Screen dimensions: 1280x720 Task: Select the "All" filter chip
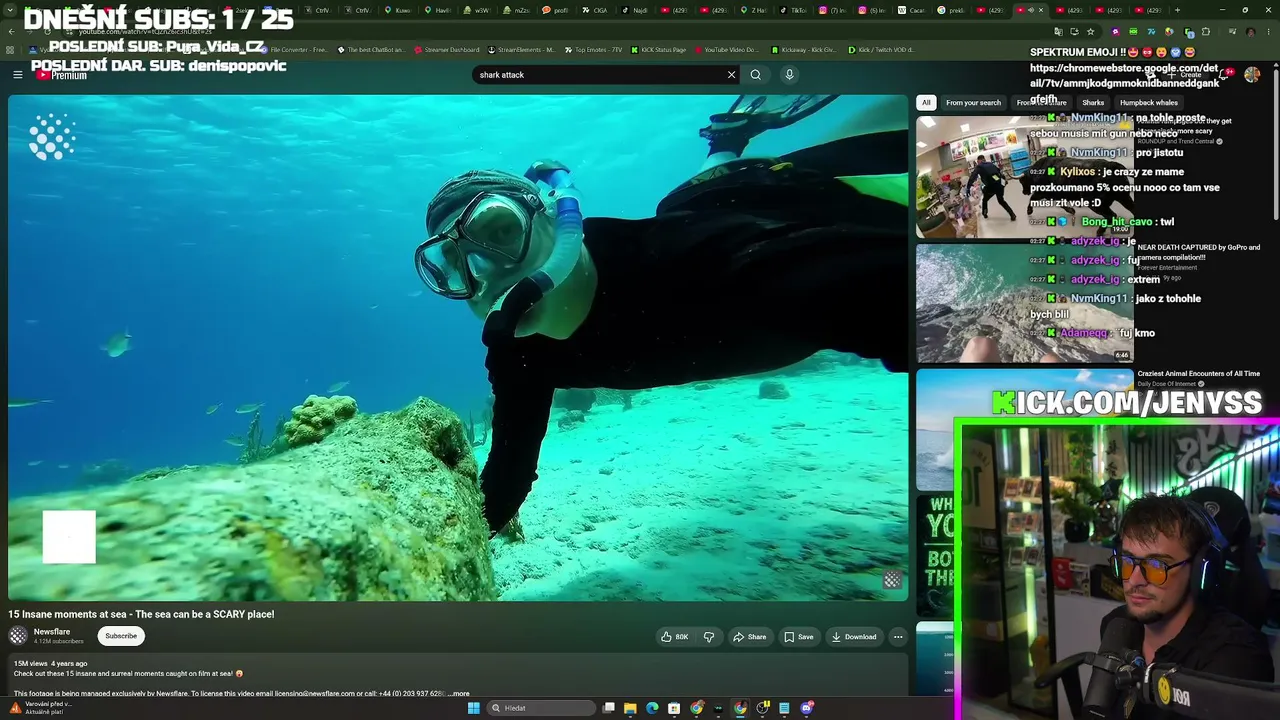(926, 102)
